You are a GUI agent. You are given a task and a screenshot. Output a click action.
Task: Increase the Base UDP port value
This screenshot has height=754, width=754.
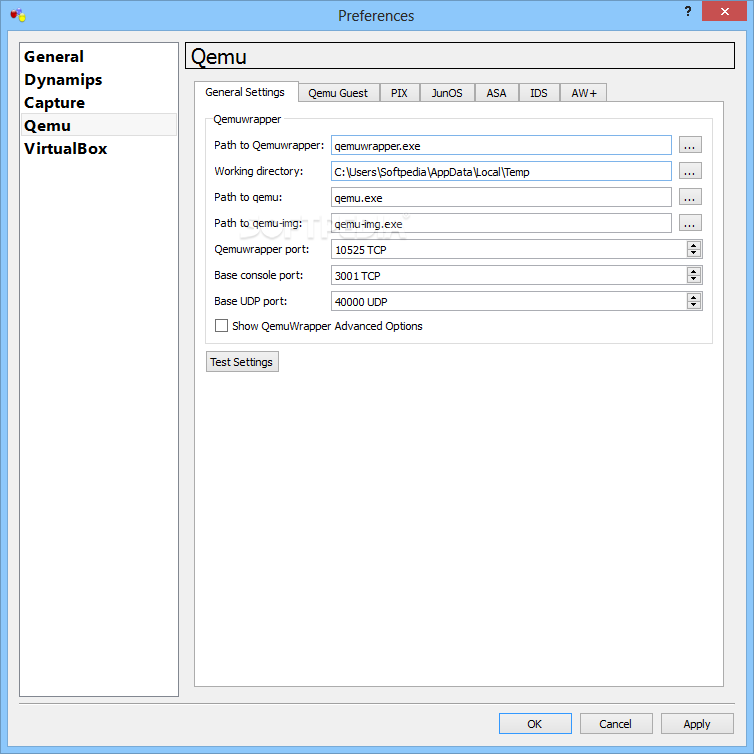coord(693,297)
